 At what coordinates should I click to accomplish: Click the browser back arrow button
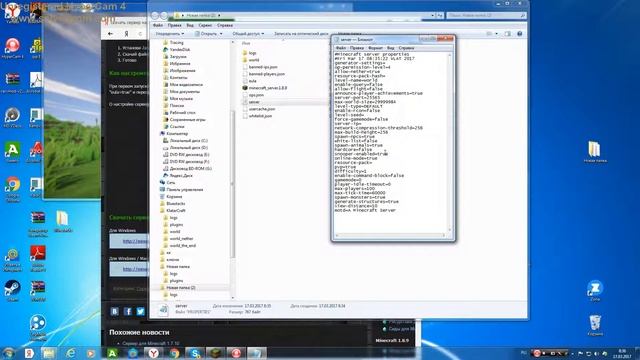110,33
